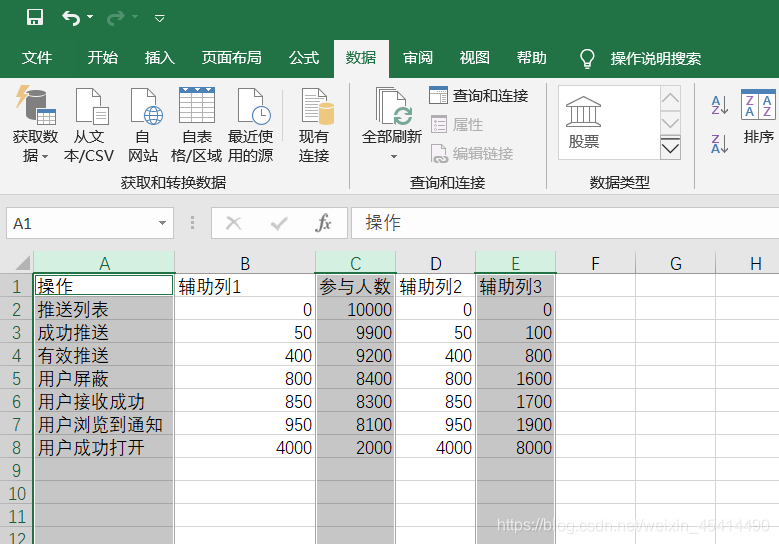Click cell 用户接收成功
Viewport: 779px width, 544px height.
pos(104,401)
